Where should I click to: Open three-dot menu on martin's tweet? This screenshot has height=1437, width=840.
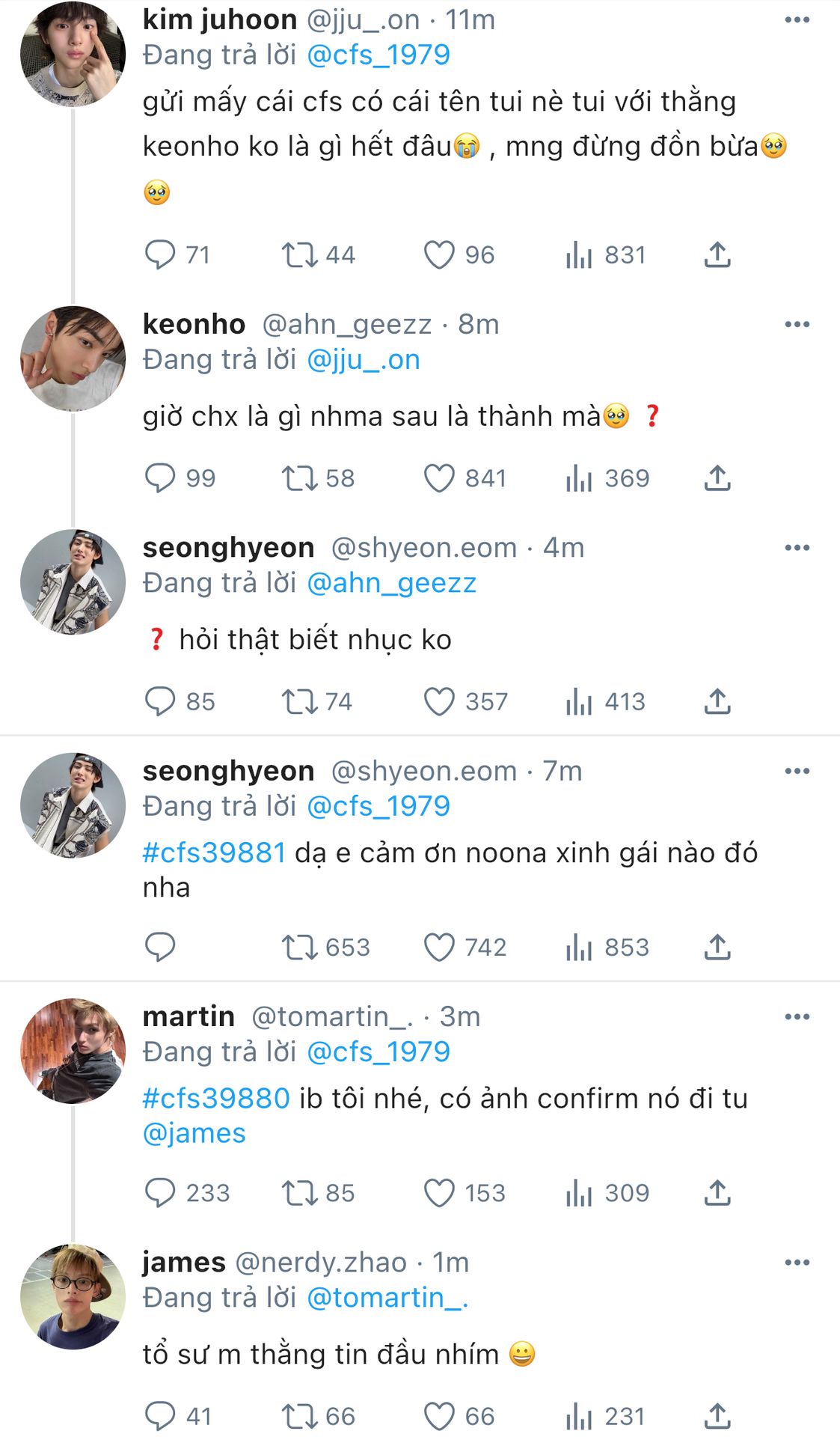pos(797,1016)
